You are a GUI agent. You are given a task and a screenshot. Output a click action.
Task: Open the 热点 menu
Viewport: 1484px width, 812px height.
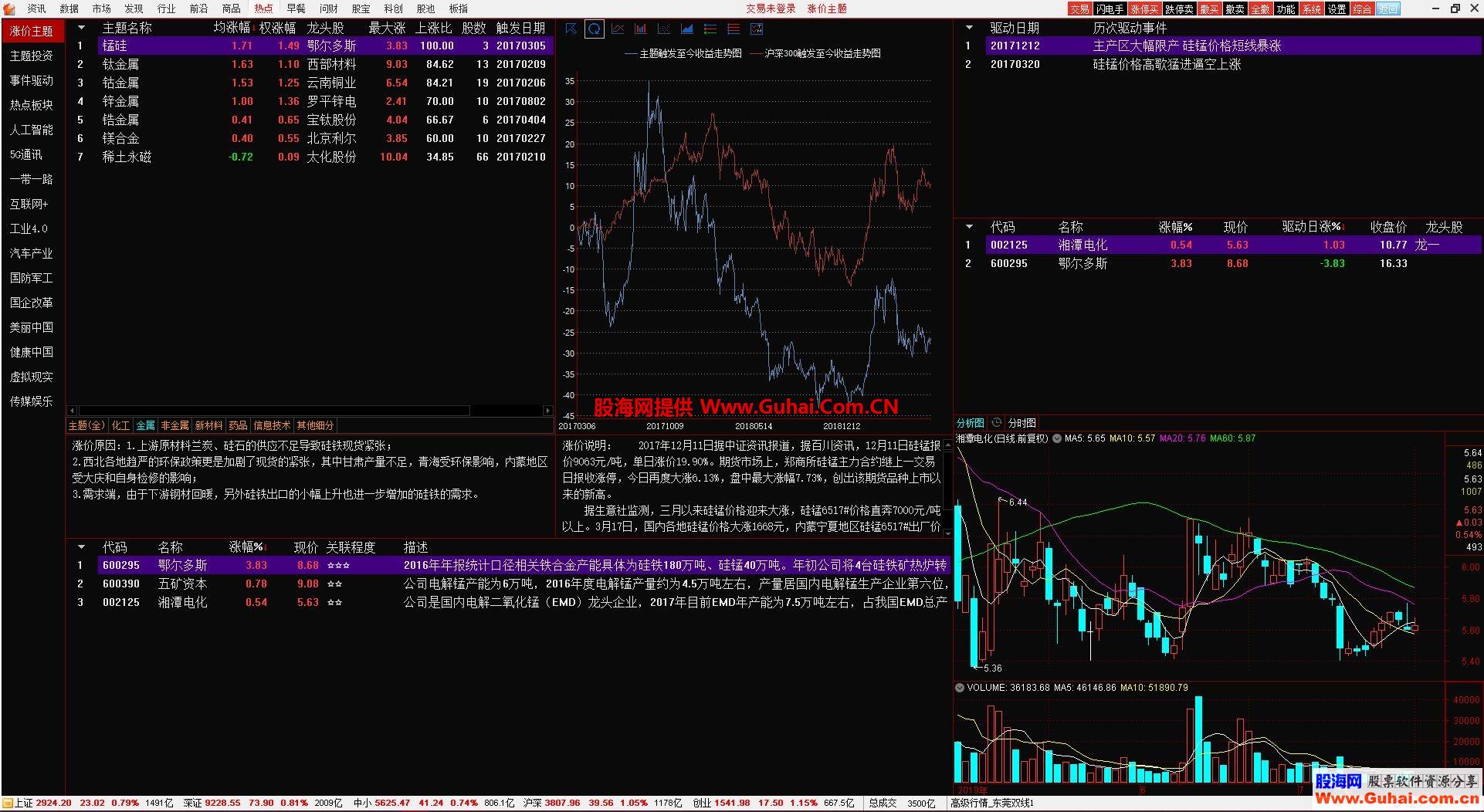pyautogui.click(x=263, y=8)
